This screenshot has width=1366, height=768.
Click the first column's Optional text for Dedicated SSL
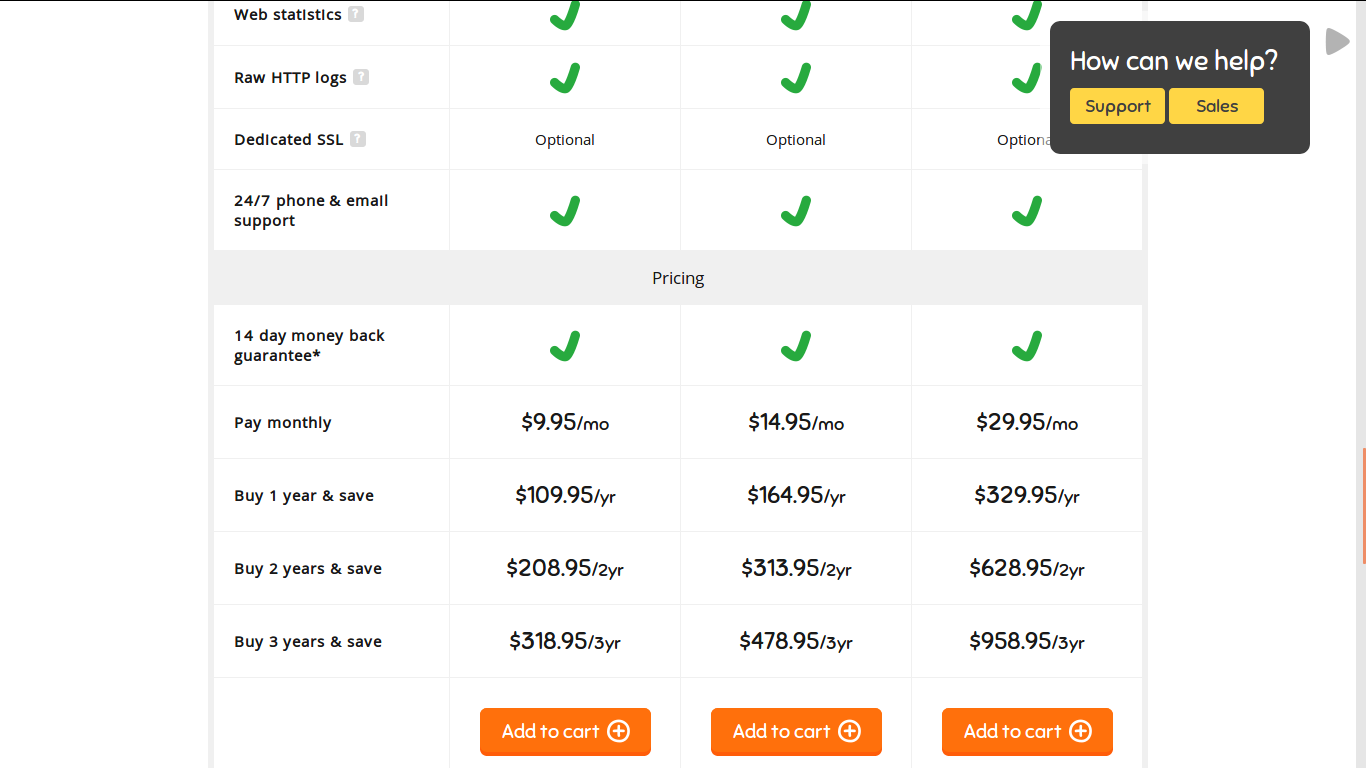click(x=565, y=140)
